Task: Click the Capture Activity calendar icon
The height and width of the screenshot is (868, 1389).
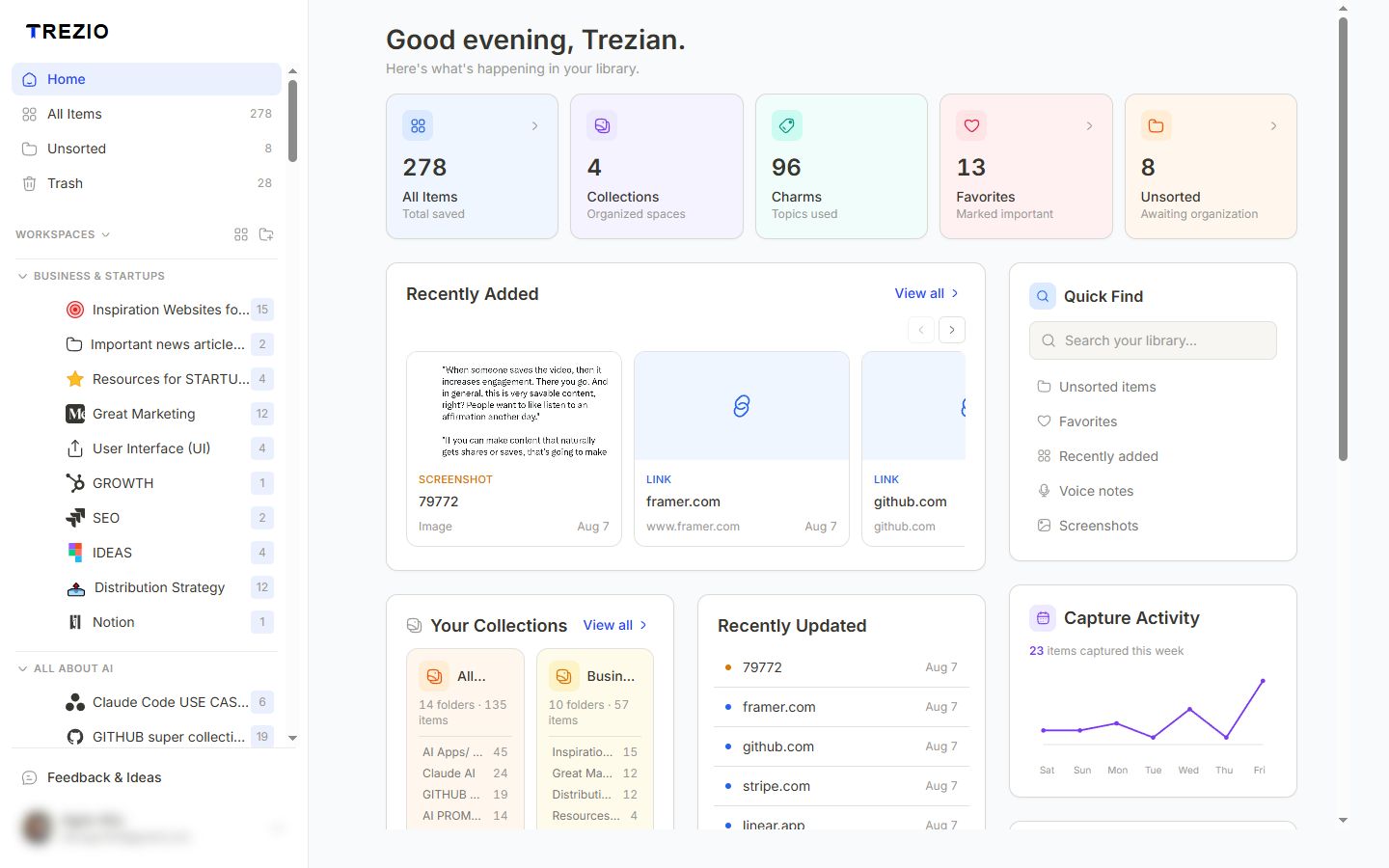Action: pos(1043,617)
